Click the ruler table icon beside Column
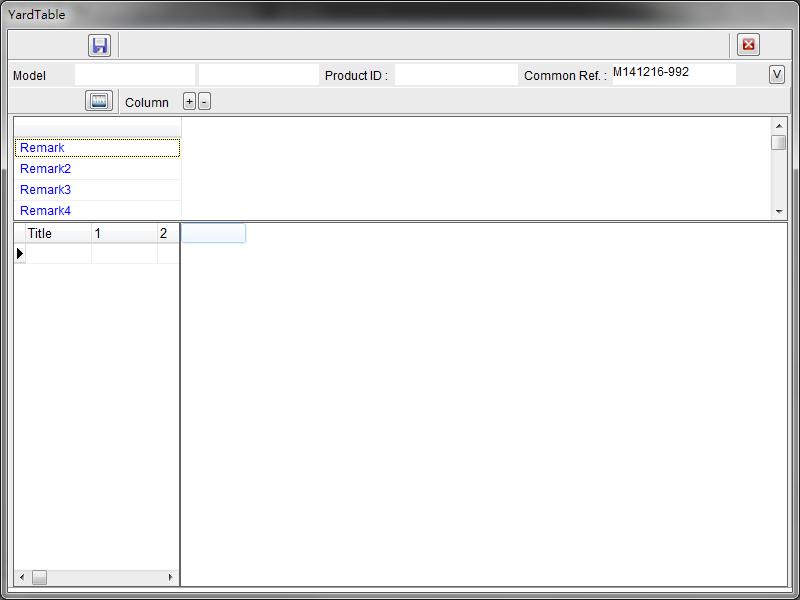Screen dimensions: 800x600 (x=98, y=101)
